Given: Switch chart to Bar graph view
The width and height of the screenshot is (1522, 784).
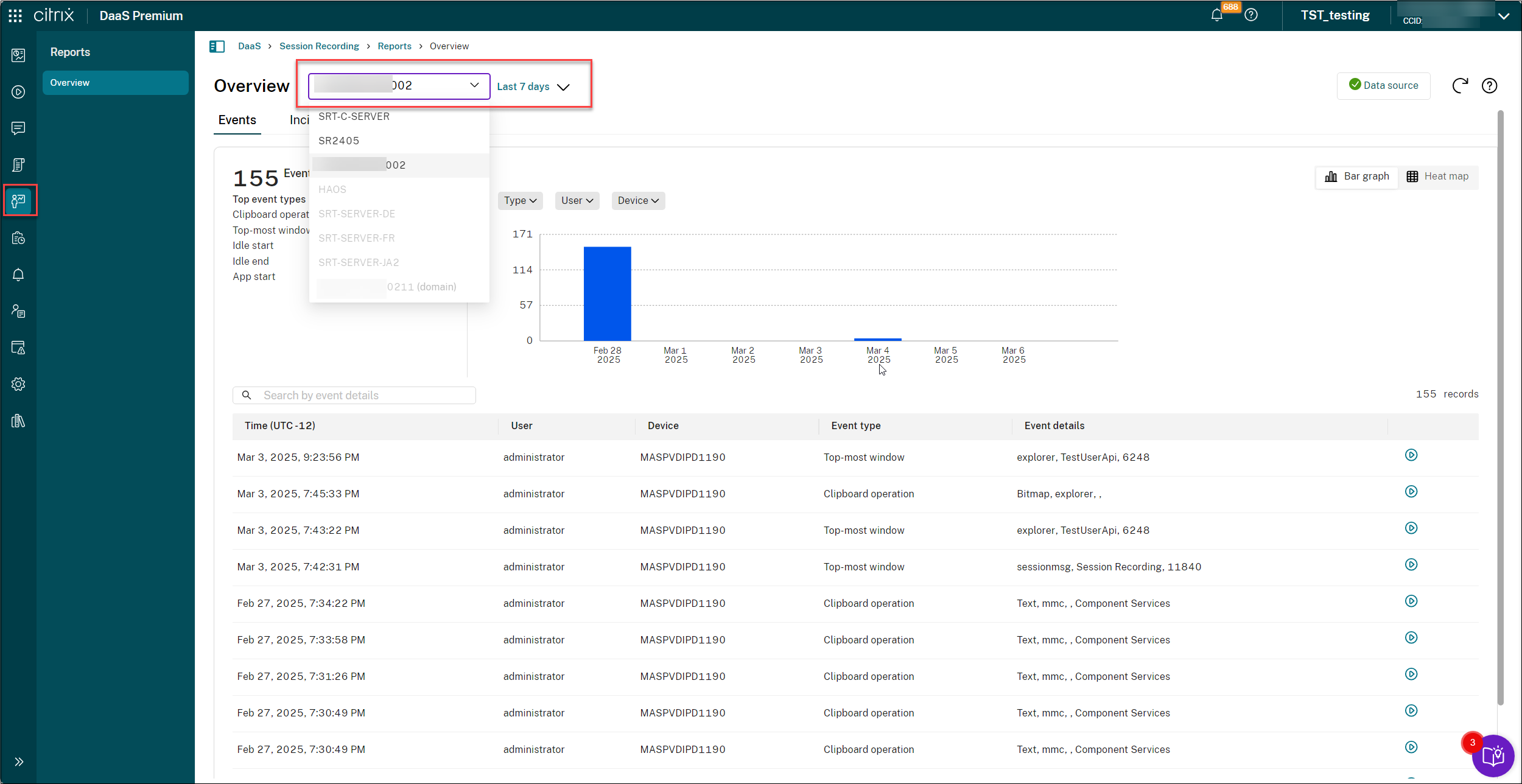Looking at the screenshot, I should click(1357, 177).
